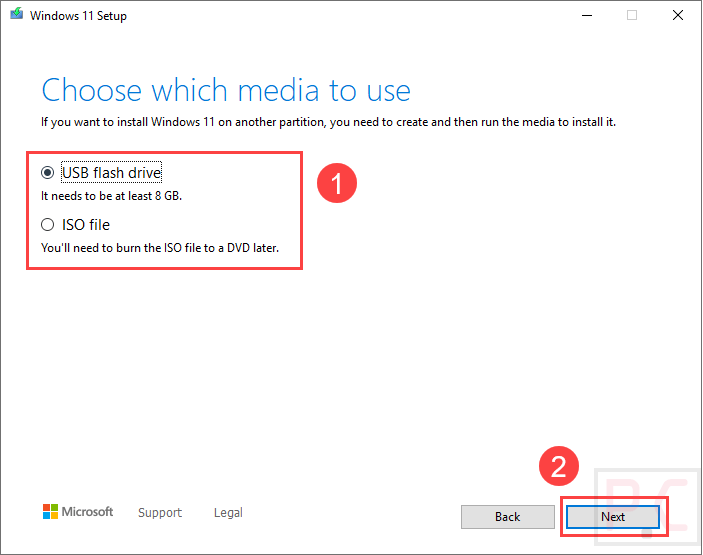Click the Next button
This screenshot has width=703, height=555.
613,517
